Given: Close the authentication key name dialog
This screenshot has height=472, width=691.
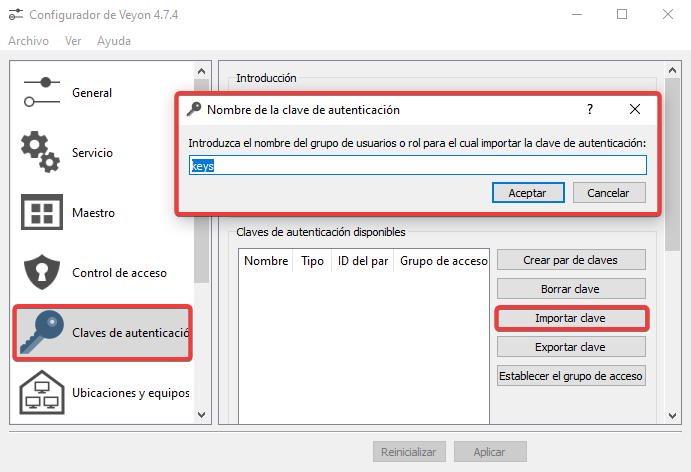Looking at the screenshot, I should click(x=635, y=109).
